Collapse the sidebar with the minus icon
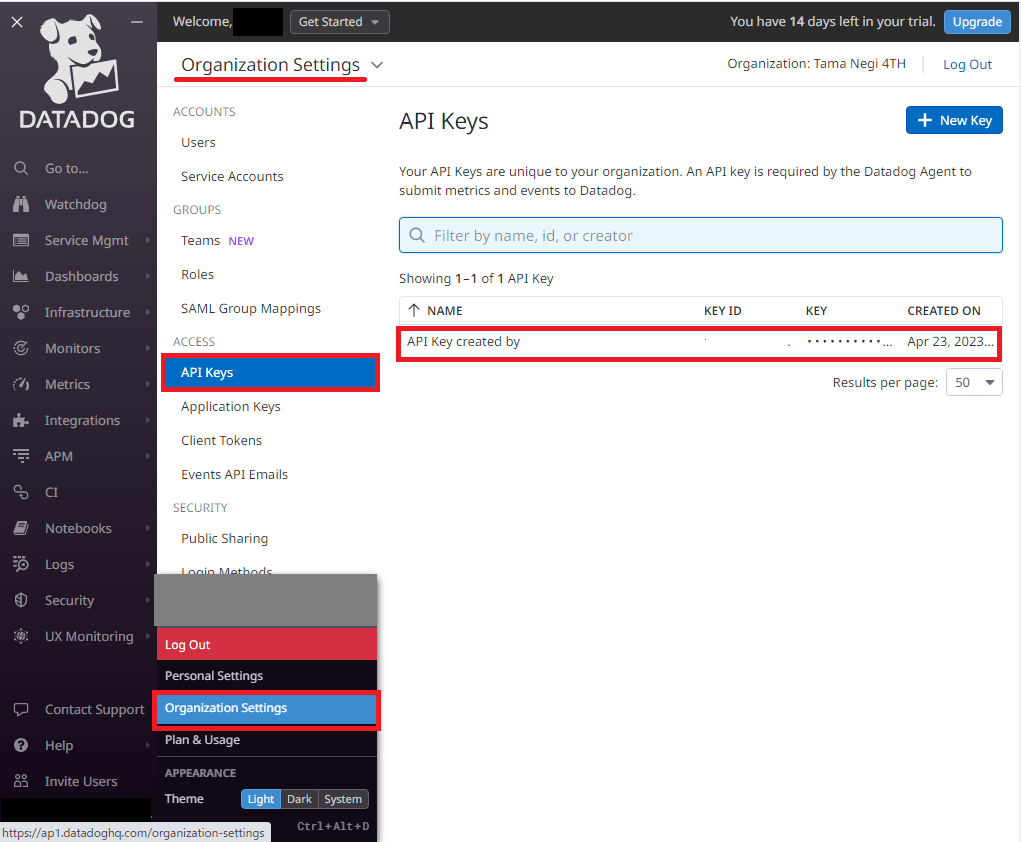 (137, 22)
